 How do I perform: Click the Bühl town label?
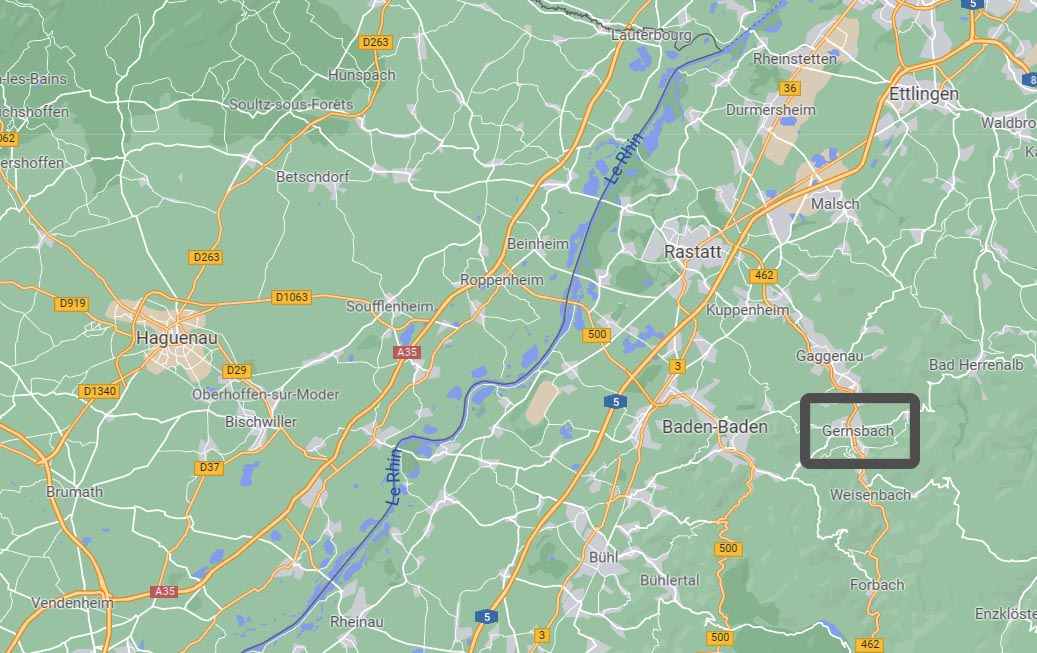(x=604, y=557)
